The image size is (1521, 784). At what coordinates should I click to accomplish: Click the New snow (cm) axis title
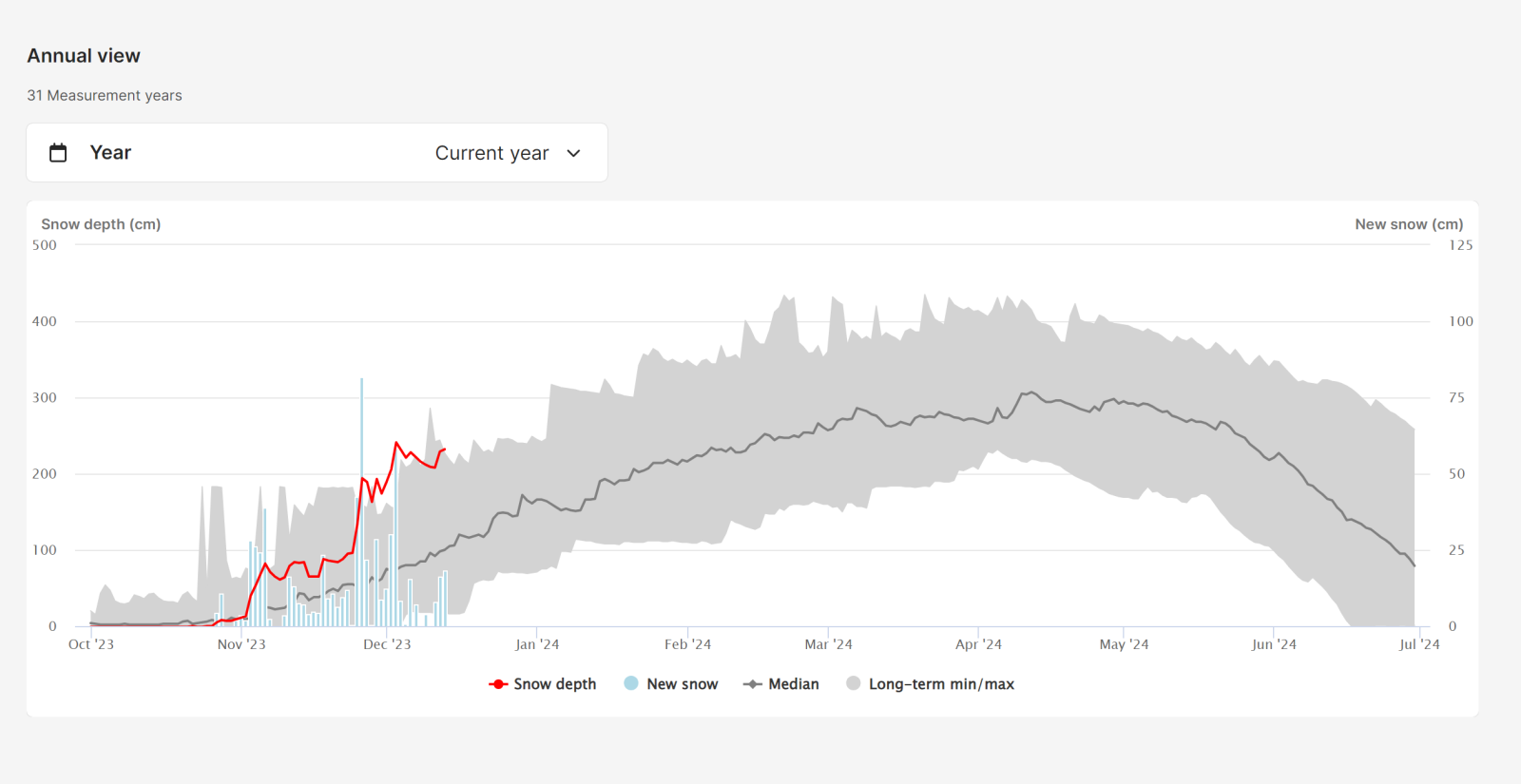[1409, 224]
